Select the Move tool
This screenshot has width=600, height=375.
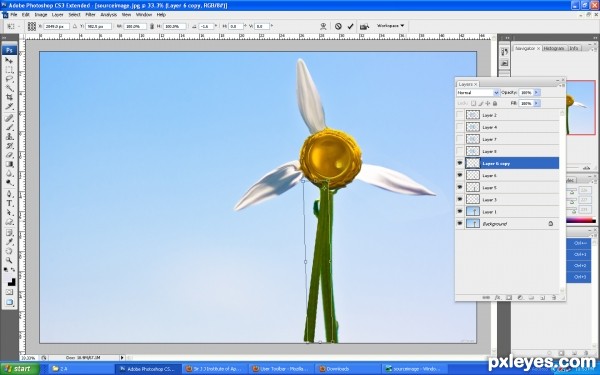pos(9,60)
